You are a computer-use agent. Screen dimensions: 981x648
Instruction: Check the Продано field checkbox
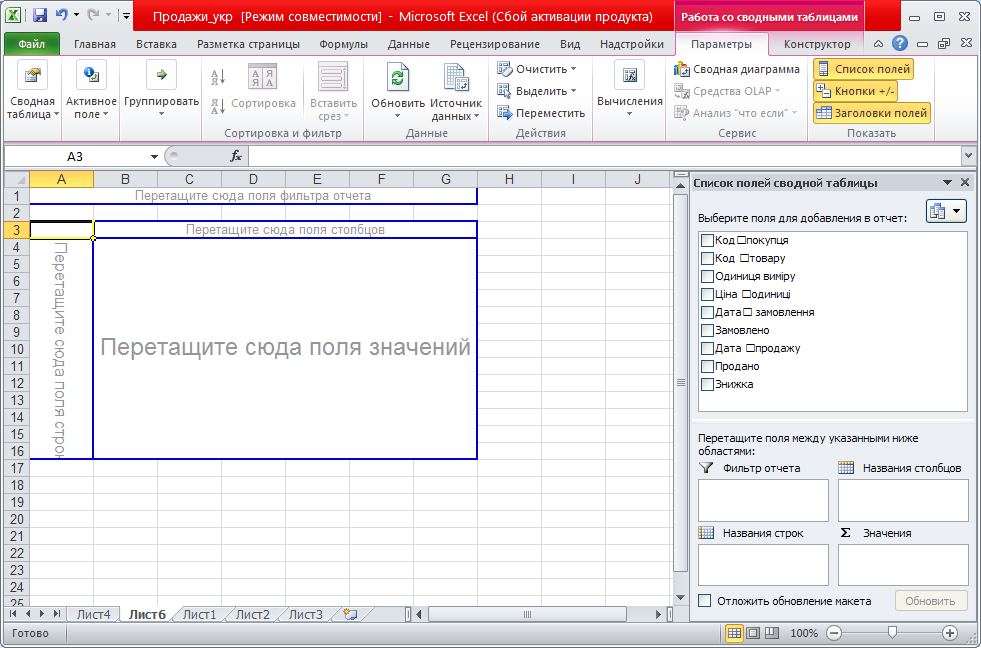[708, 366]
